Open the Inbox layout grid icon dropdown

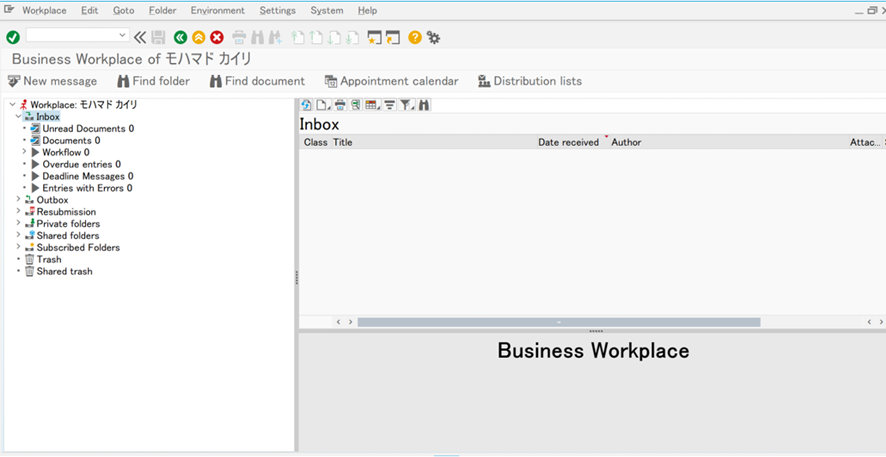tap(372, 105)
